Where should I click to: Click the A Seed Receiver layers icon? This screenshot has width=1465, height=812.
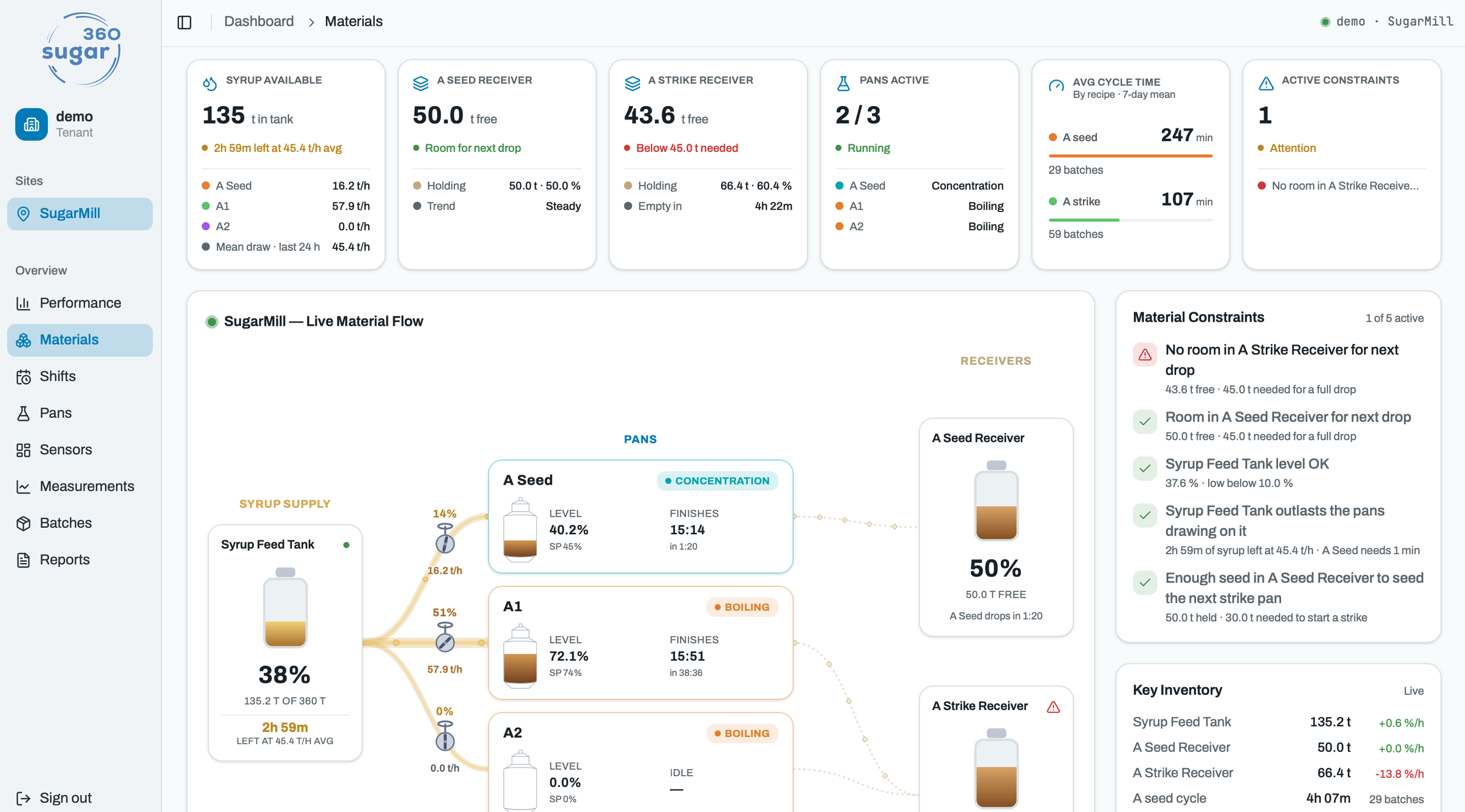421,83
